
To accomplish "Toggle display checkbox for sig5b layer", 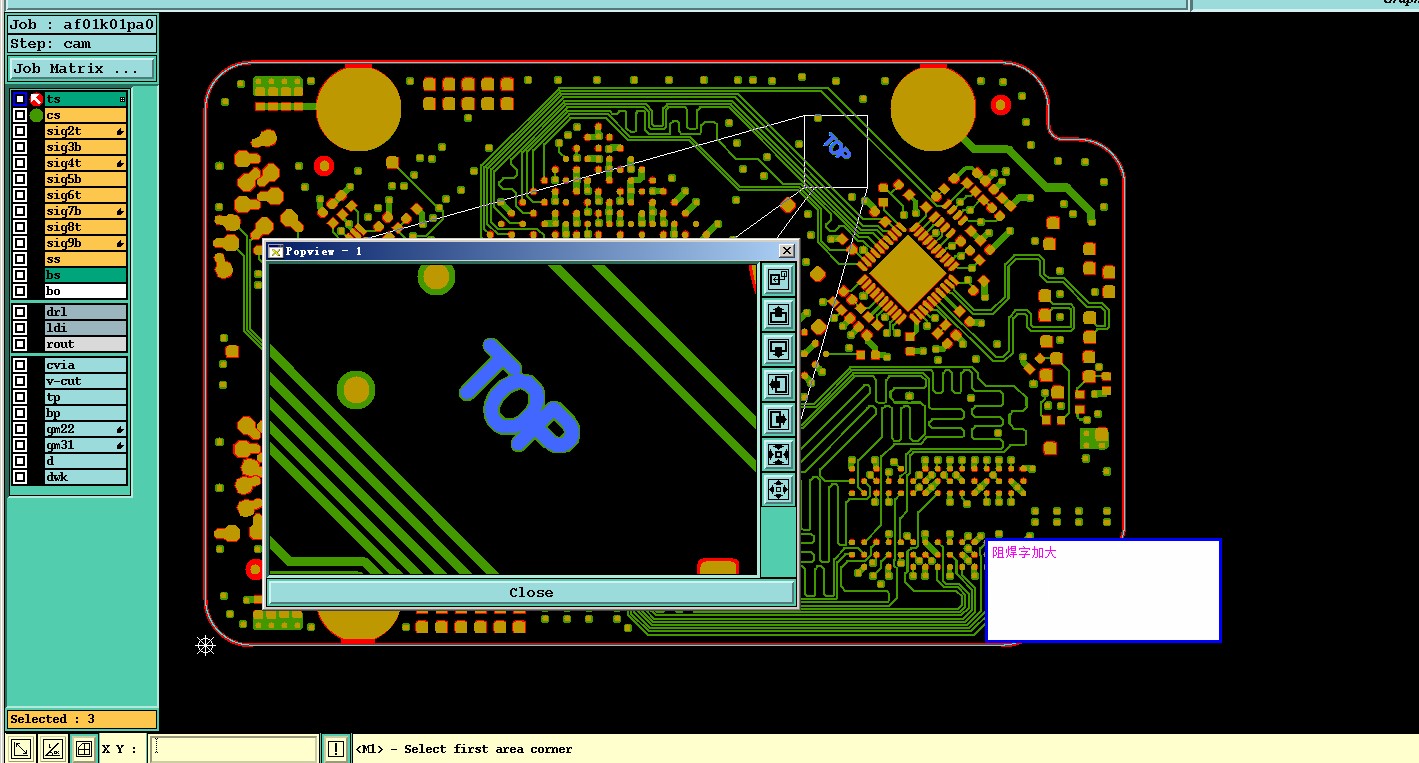I will [20, 179].
